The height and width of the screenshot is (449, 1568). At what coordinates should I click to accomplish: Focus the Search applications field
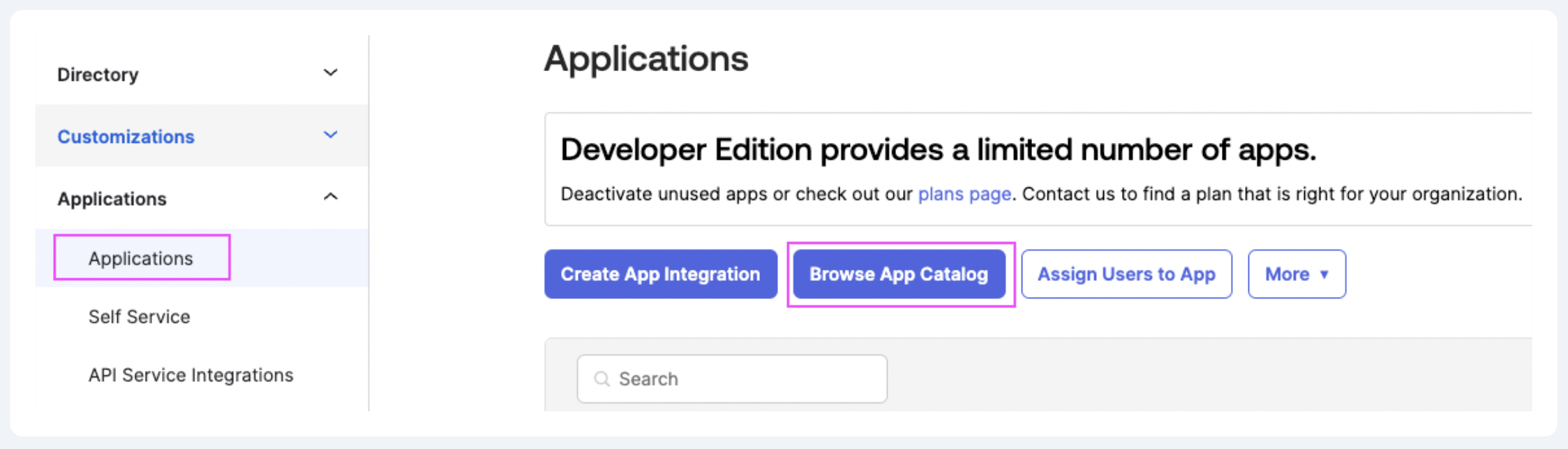[732, 379]
